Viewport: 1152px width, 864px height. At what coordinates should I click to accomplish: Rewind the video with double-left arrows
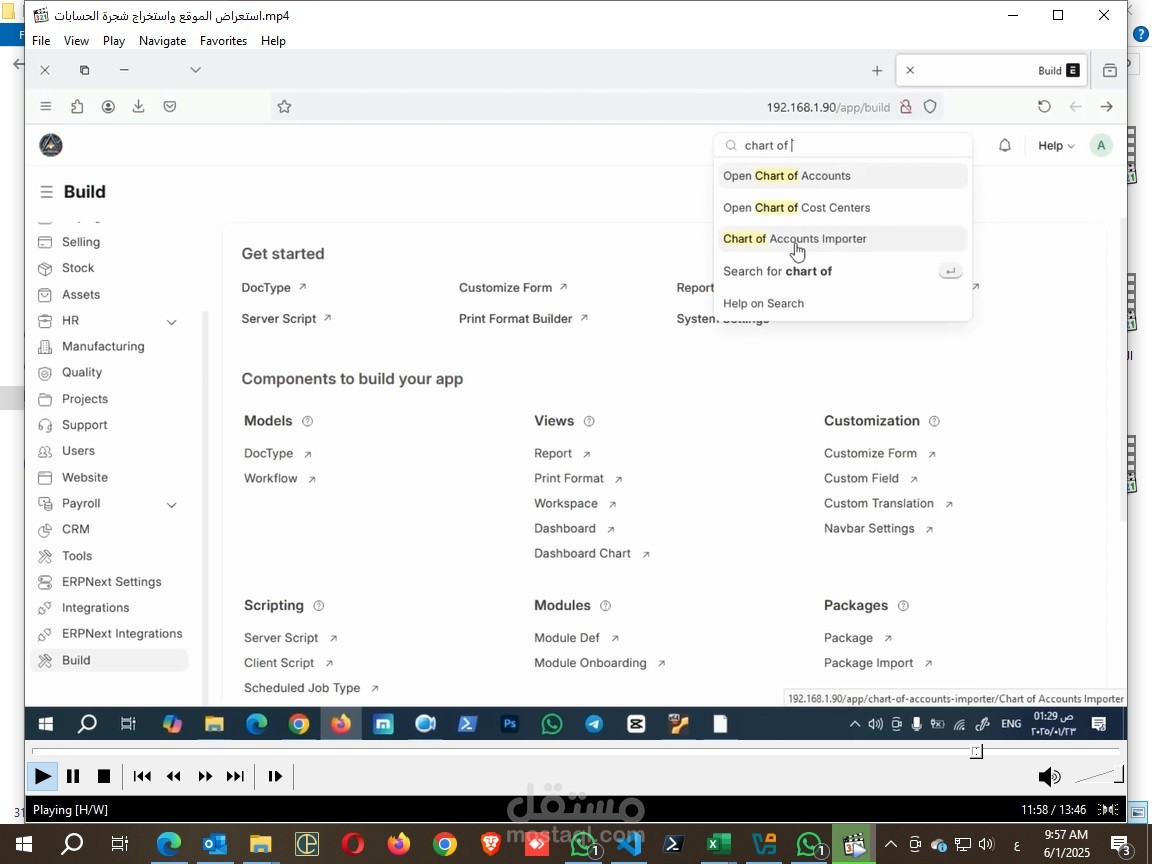point(173,776)
